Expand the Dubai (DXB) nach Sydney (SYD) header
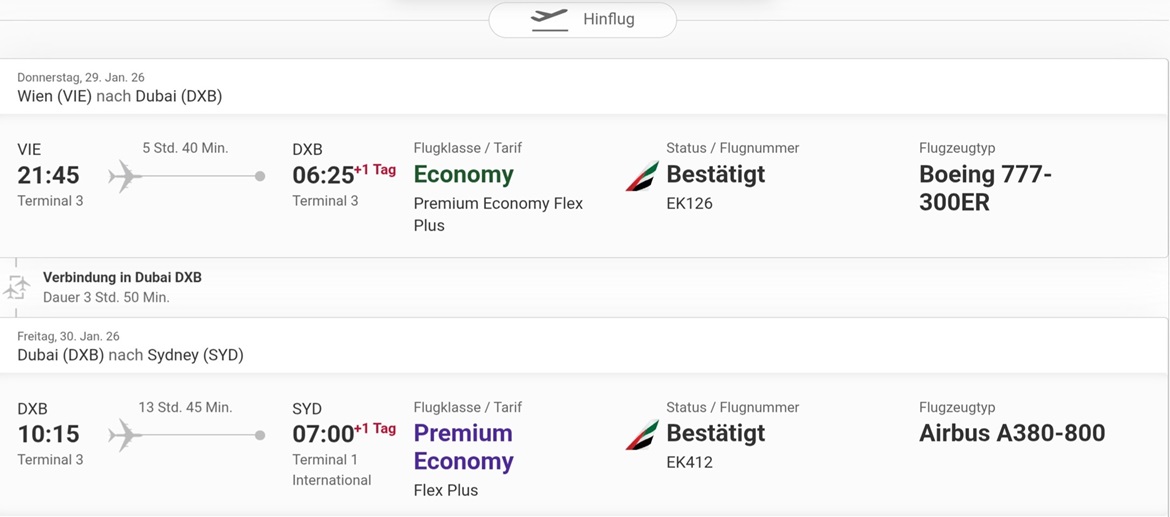 [x=130, y=355]
